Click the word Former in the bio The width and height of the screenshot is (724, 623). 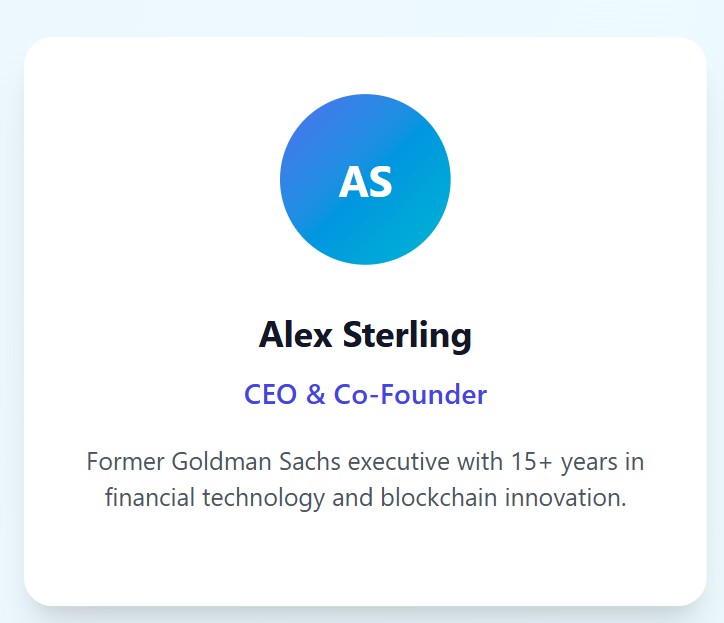[125, 462]
